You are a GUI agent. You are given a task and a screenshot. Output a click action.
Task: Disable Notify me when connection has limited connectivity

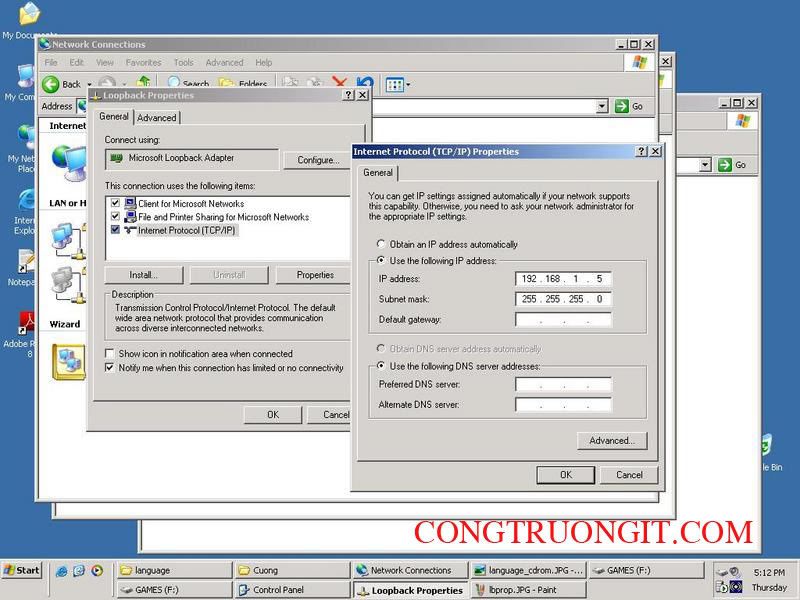tap(110, 367)
